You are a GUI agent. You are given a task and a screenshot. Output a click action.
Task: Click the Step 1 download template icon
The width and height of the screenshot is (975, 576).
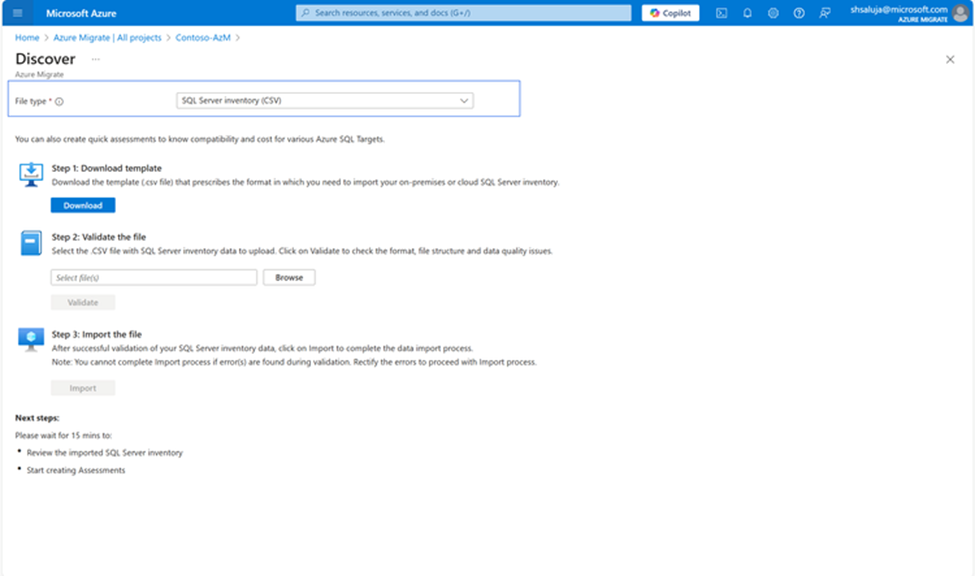click(30, 174)
